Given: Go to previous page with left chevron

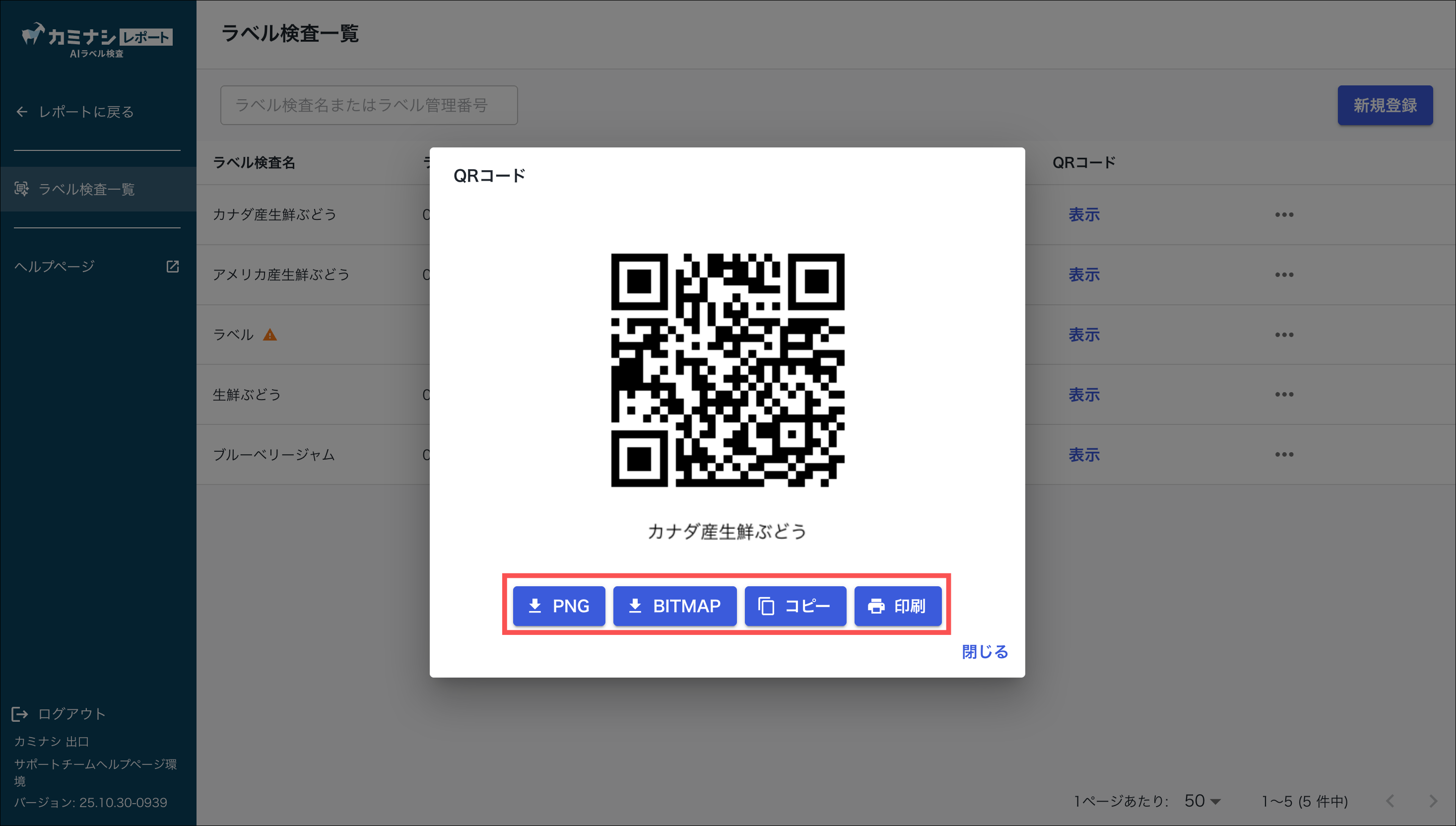Looking at the screenshot, I should [1390, 801].
